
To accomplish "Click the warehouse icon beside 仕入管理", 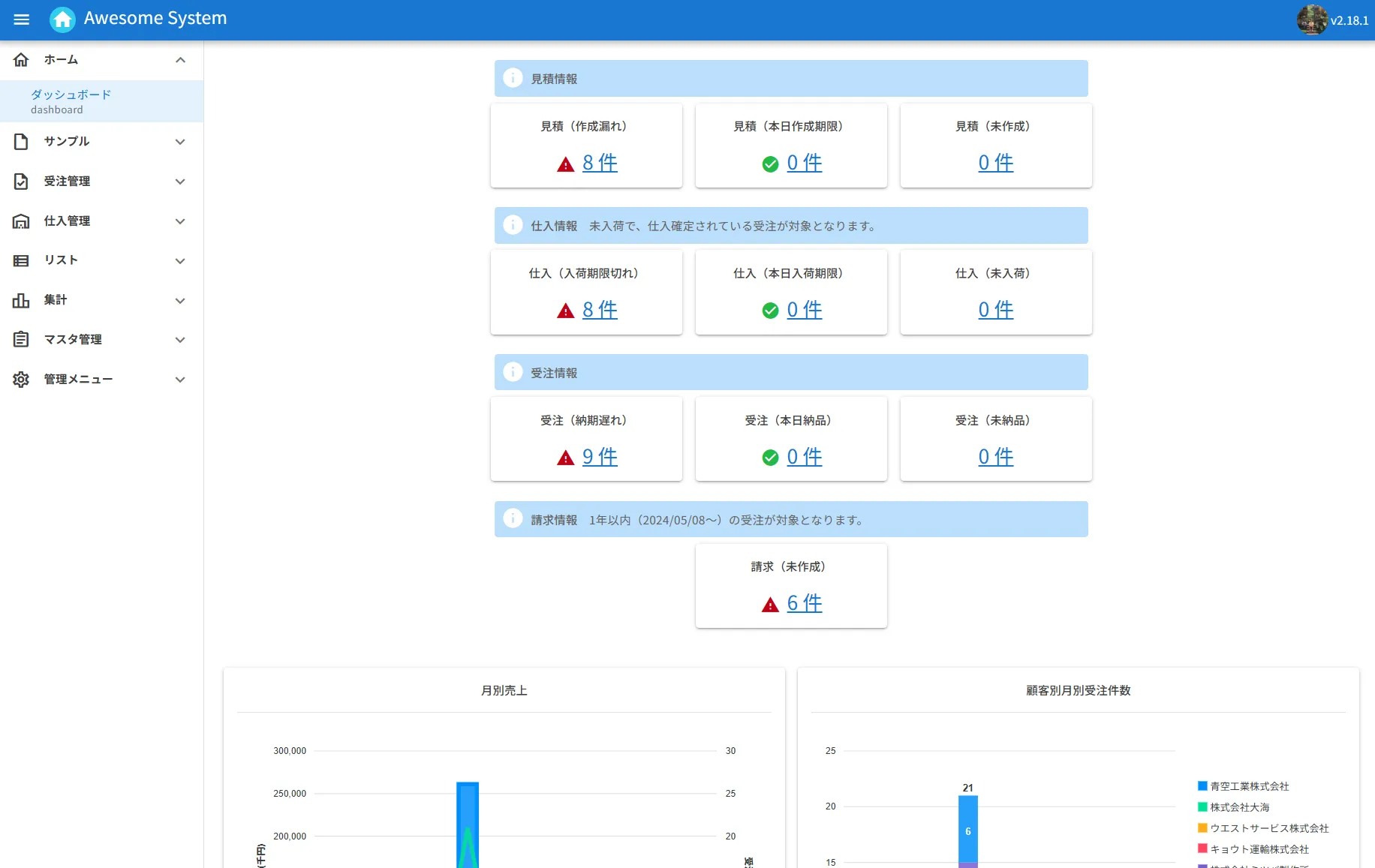I will coord(21,221).
